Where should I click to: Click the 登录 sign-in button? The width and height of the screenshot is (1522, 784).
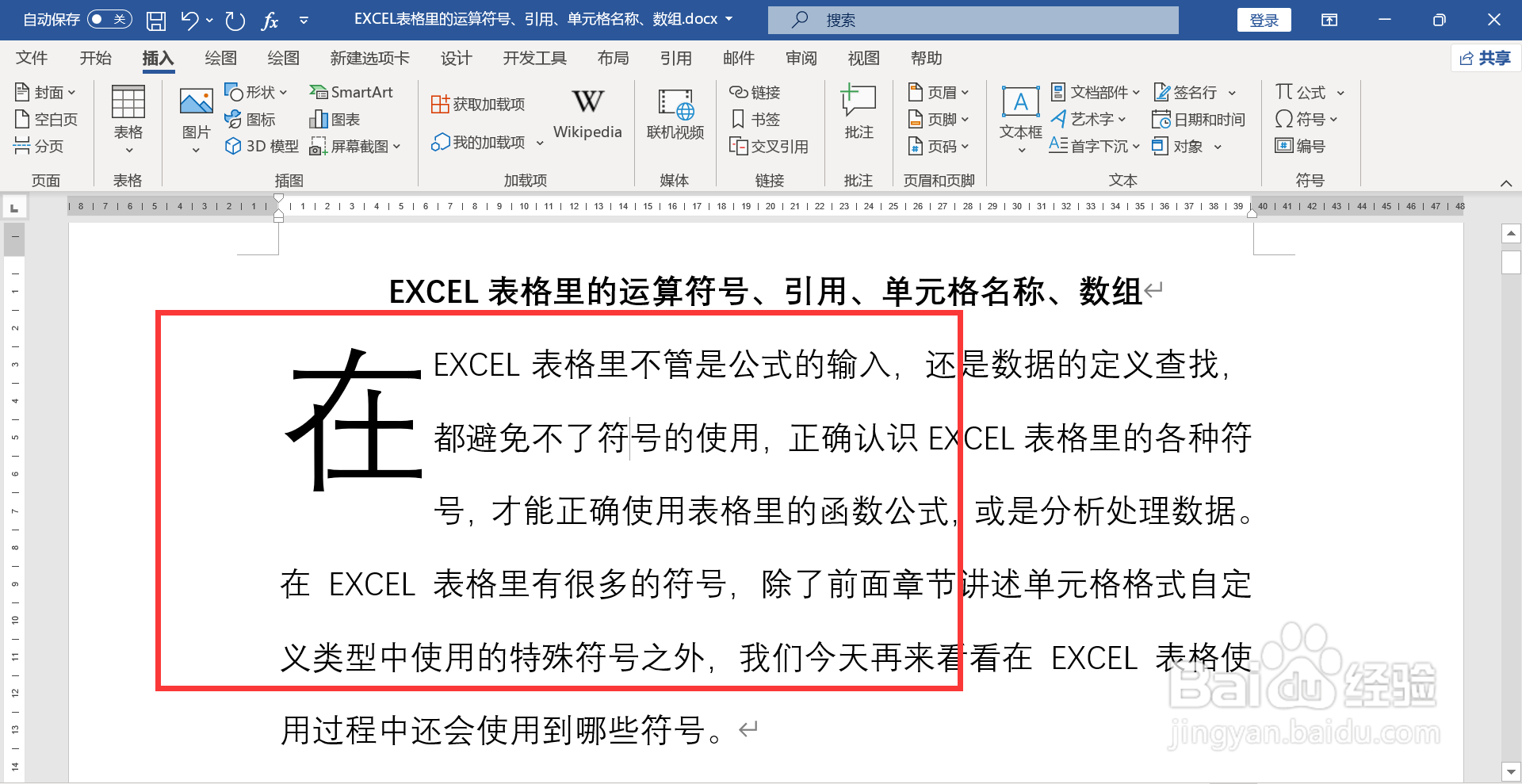coord(1264,20)
